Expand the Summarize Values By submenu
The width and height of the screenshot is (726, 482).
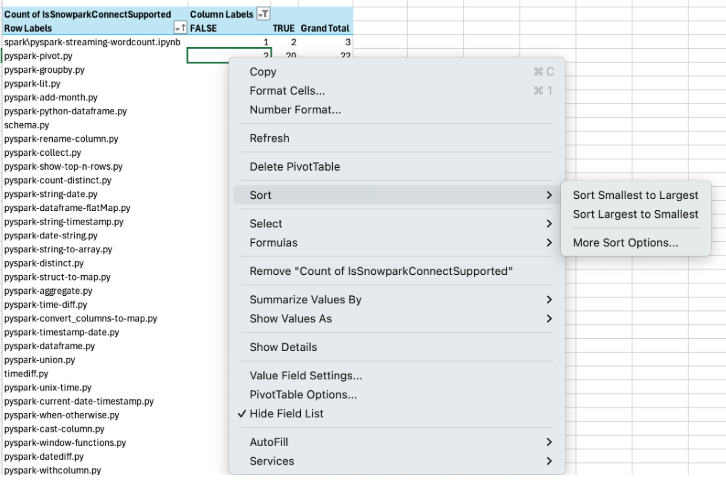click(x=305, y=299)
